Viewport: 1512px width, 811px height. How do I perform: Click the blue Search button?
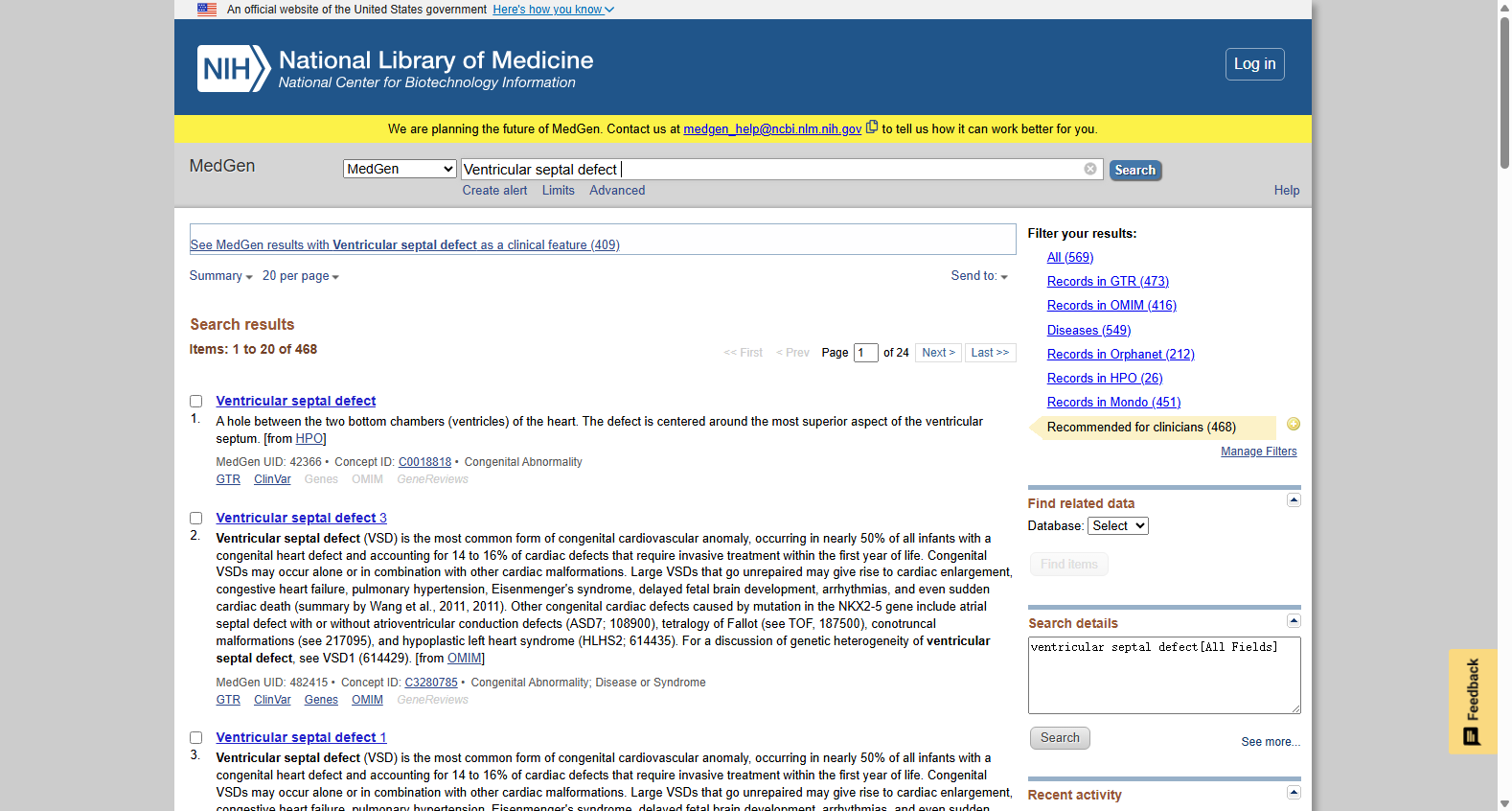click(1135, 171)
